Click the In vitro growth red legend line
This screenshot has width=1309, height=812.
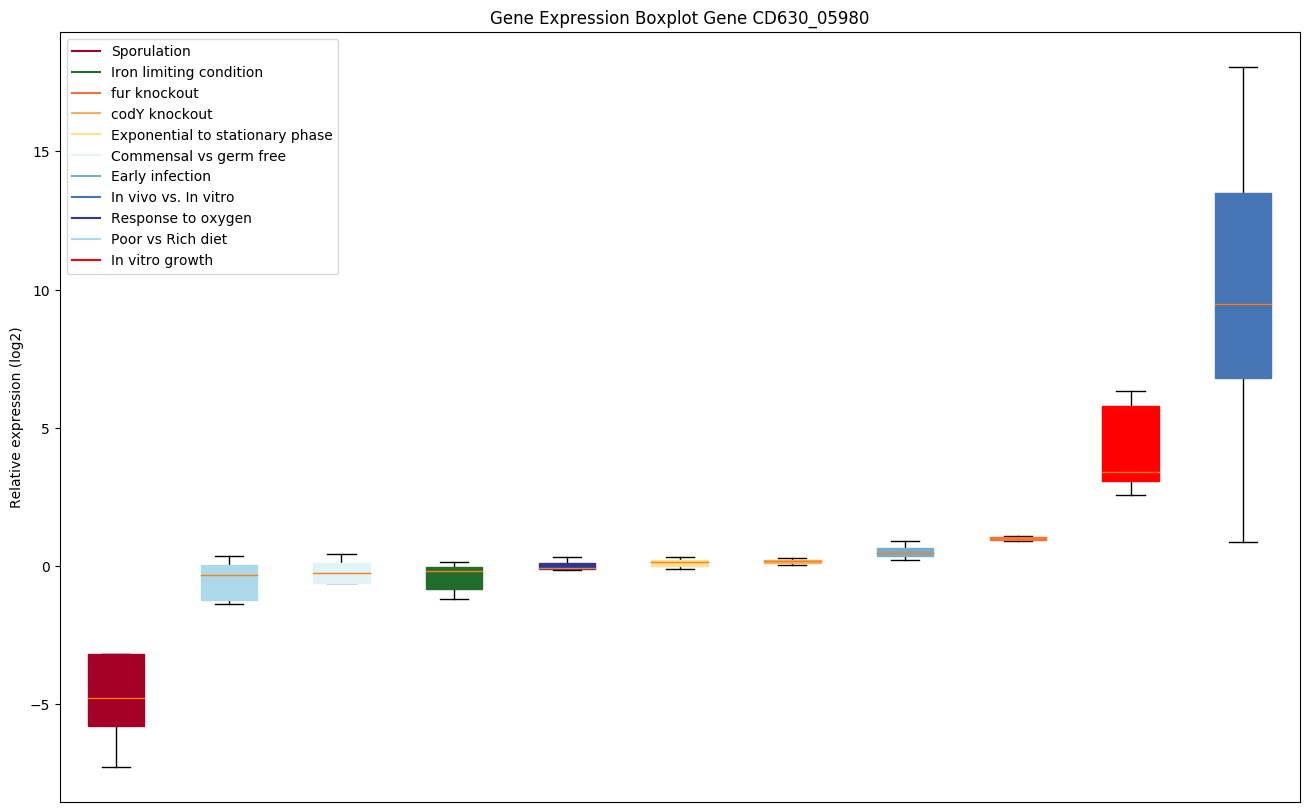click(87, 261)
